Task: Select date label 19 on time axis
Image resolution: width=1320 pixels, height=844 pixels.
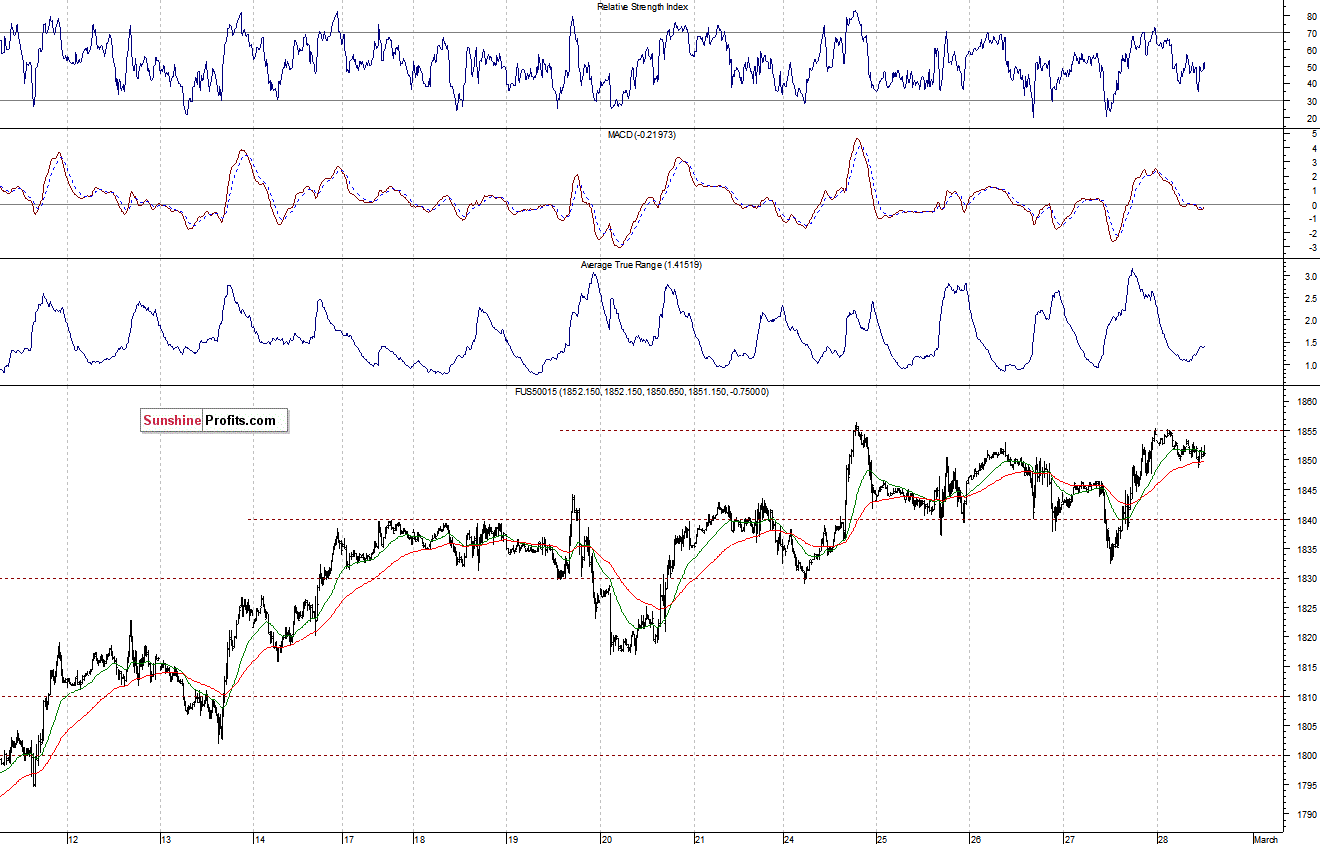Action: point(512,838)
